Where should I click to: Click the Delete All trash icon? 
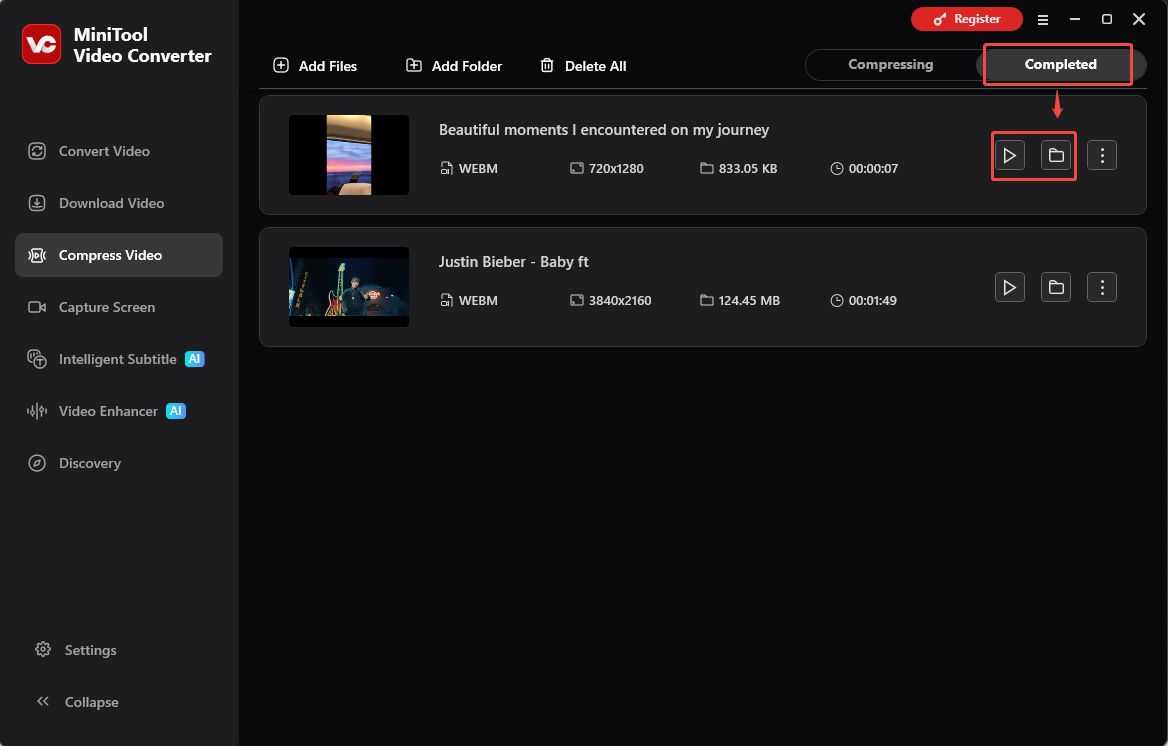[x=547, y=66]
